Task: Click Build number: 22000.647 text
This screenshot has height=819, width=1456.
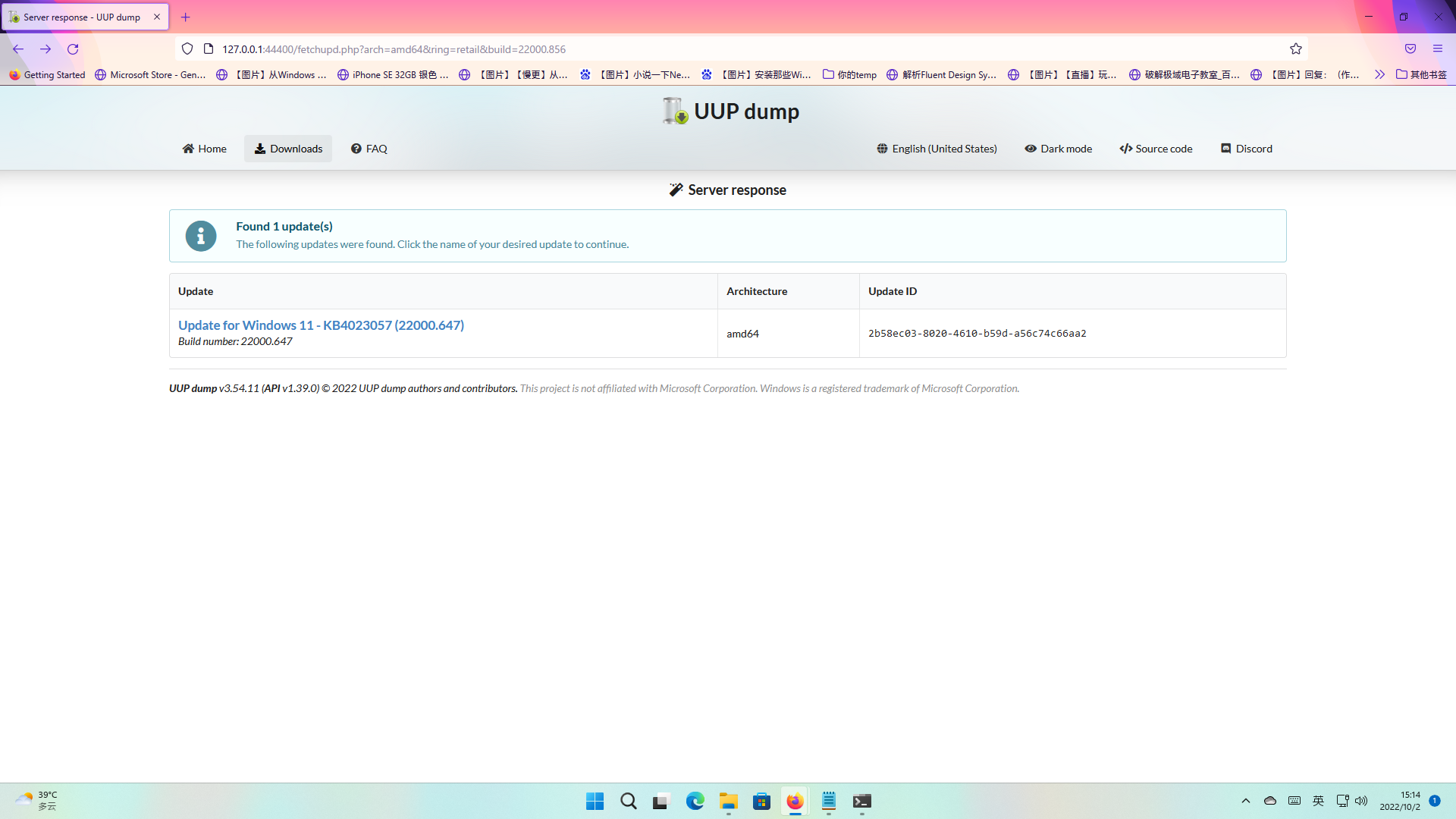Action: point(235,342)
